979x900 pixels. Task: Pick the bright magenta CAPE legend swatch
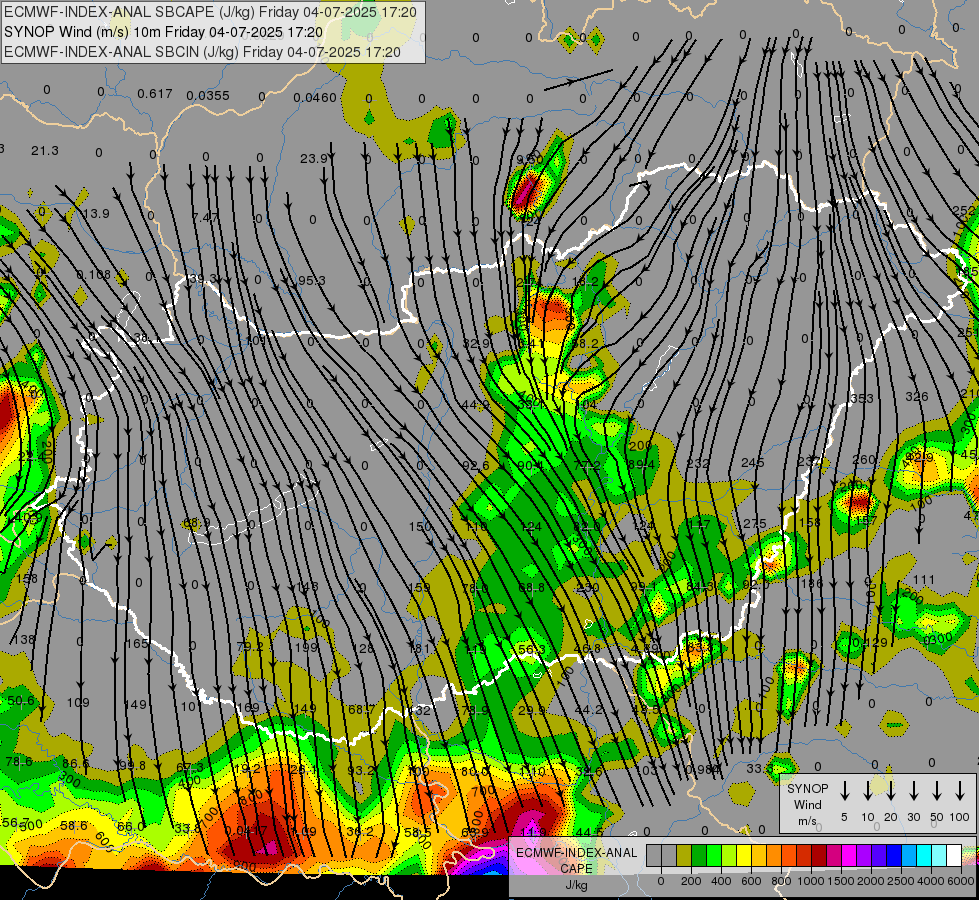849,856
